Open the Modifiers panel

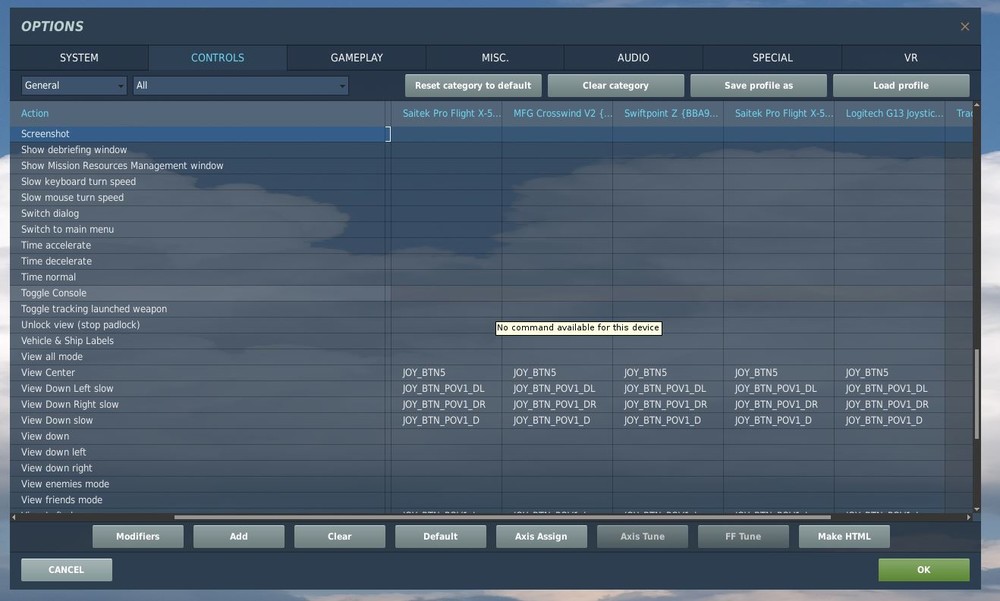coord(138,537)
